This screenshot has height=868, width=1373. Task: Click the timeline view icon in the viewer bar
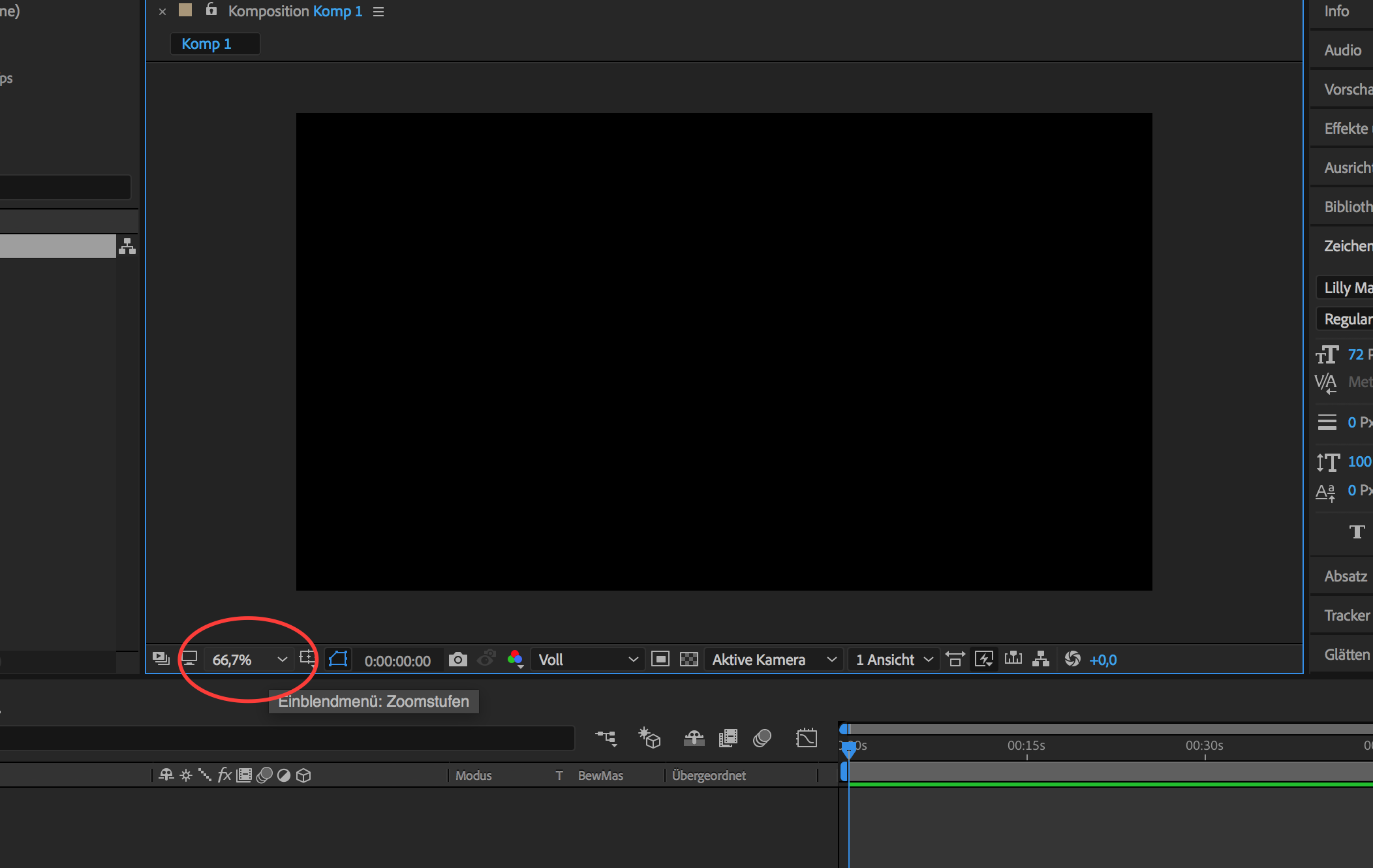pos(1013,659)
